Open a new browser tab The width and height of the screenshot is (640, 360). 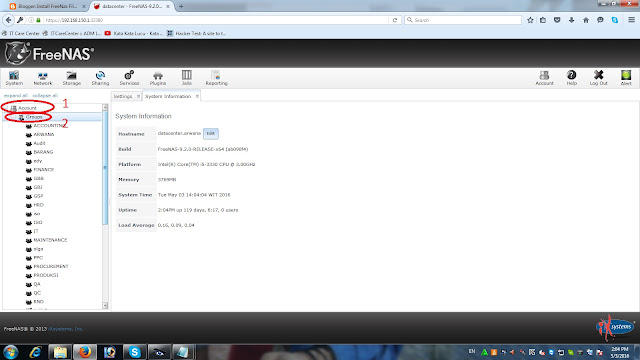(x=181, y=6)
